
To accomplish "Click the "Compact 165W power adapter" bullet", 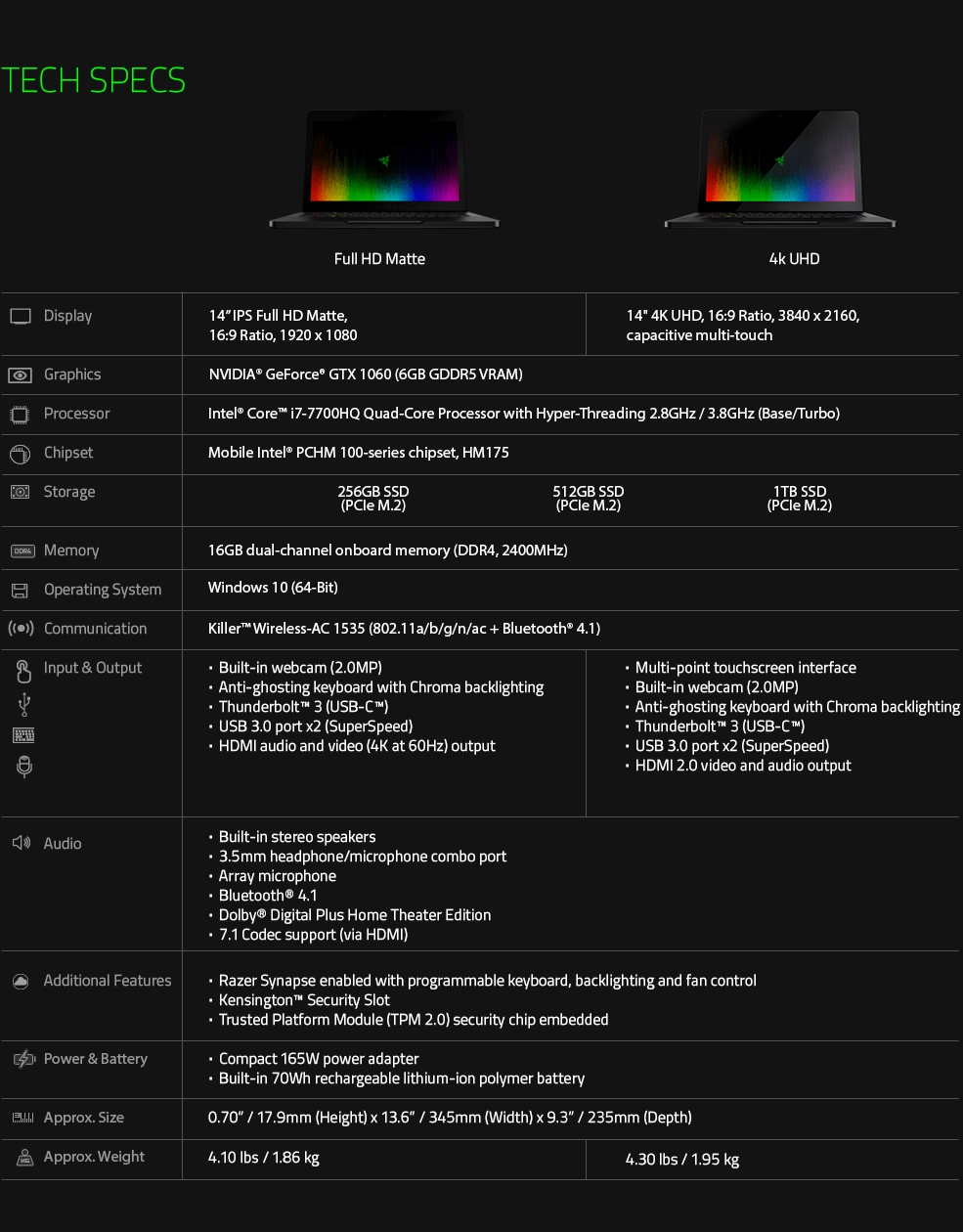I will [319, 1059].
